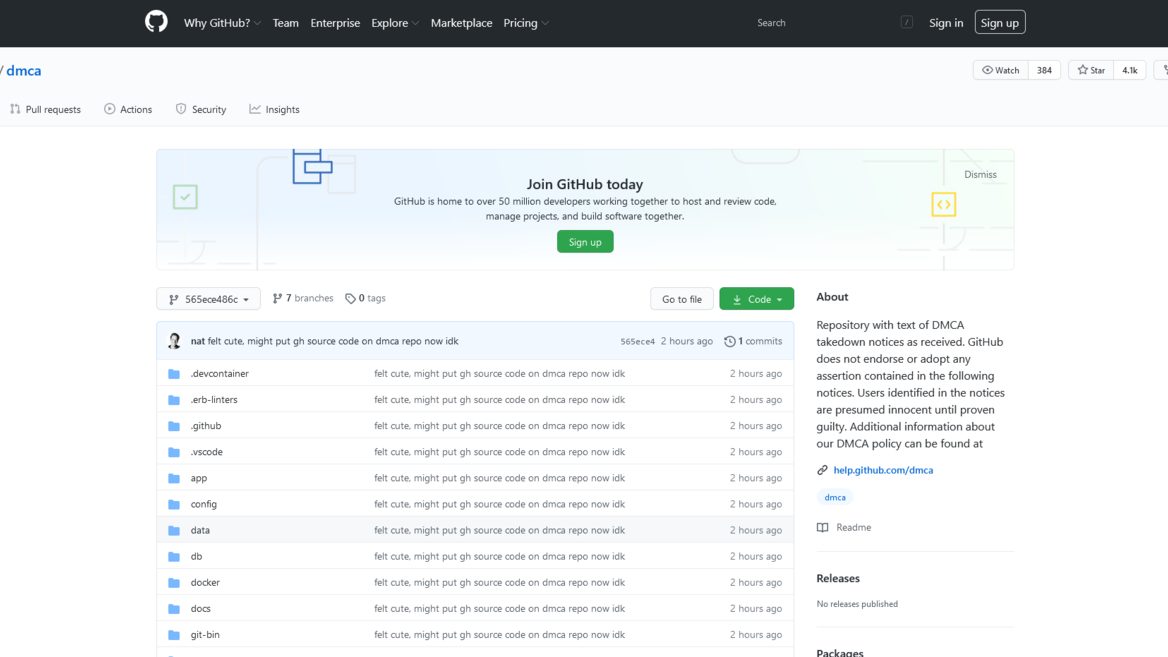
Task: Open commit hash 565ece4 link
Action: click(638, 341)
